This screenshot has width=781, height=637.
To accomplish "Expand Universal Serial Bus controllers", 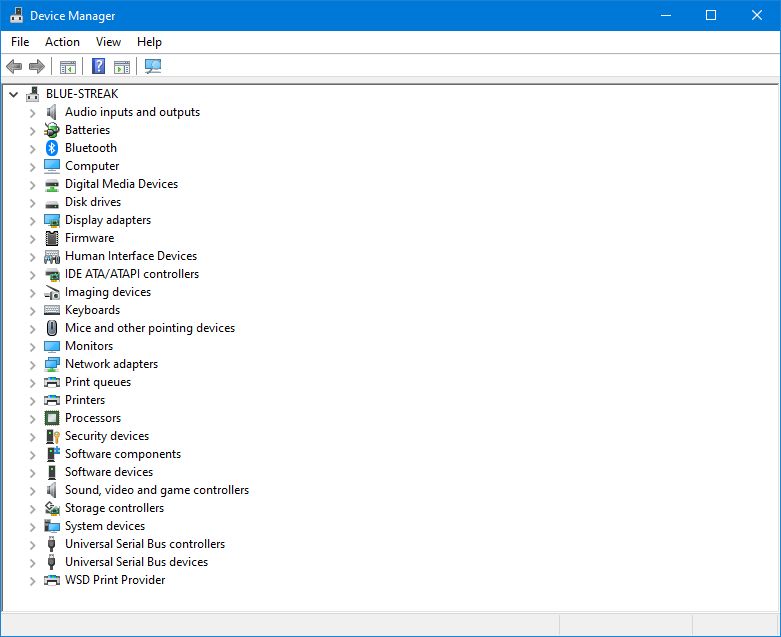I will [x=32, y=544].
